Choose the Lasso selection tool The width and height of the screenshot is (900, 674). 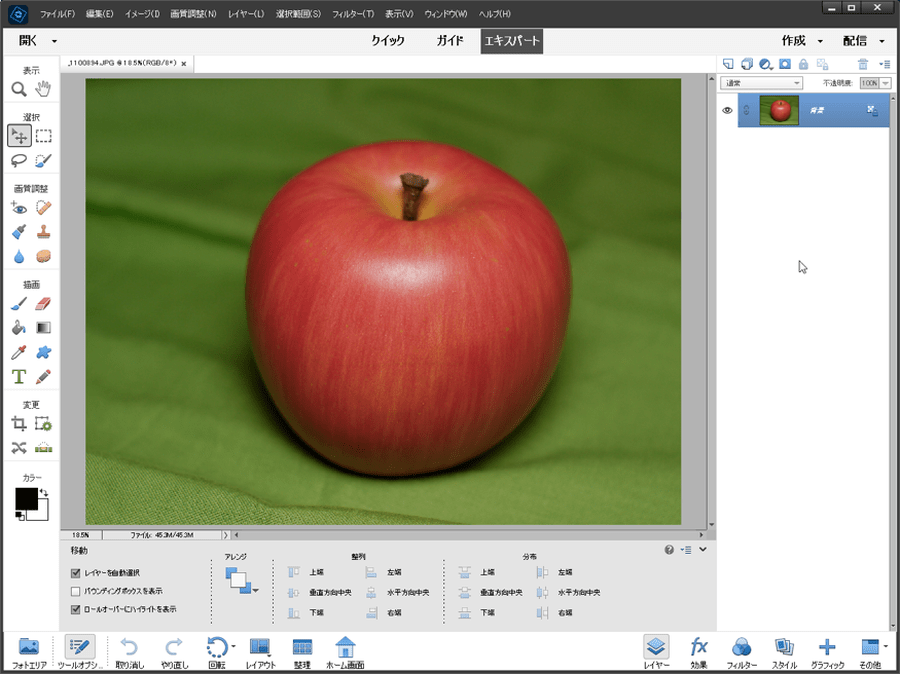(19, 160)
